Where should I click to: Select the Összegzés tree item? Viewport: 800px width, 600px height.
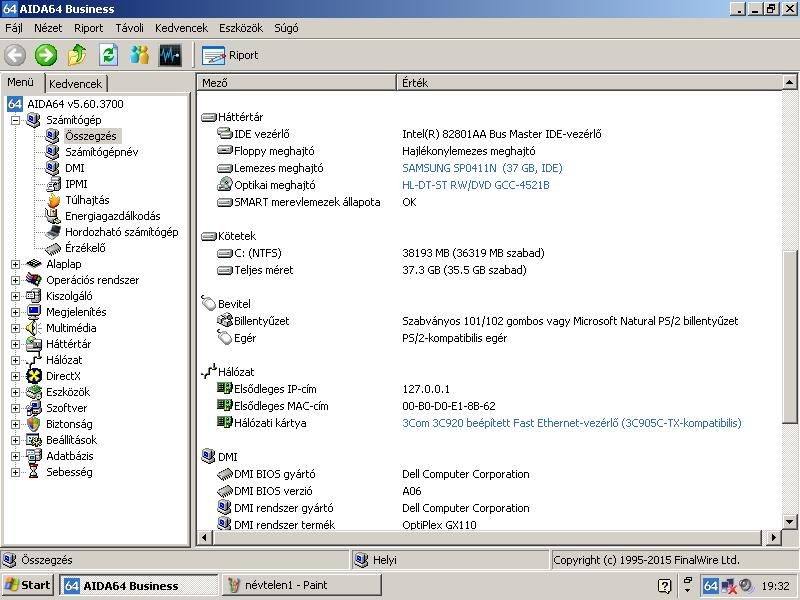point(91,136)
